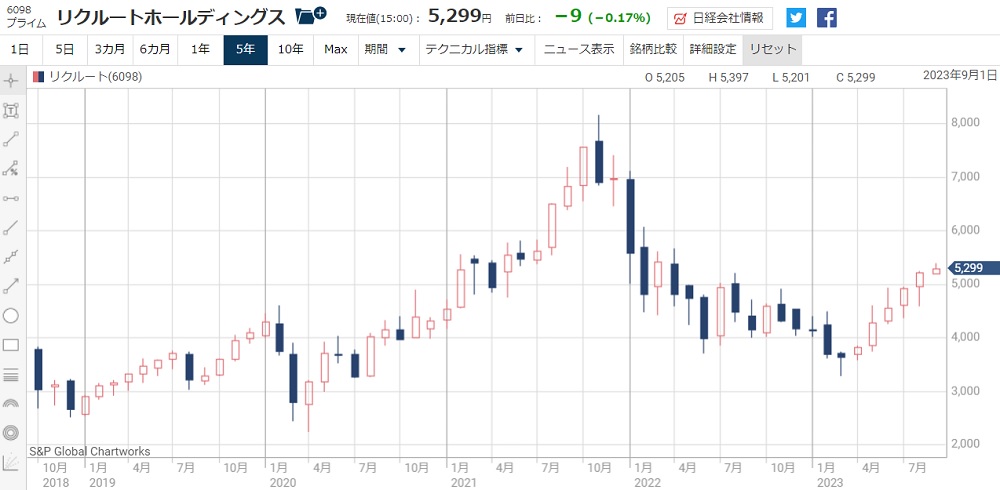Select the percent change line tool
The image size is (1000, 490).
point(11,168)
